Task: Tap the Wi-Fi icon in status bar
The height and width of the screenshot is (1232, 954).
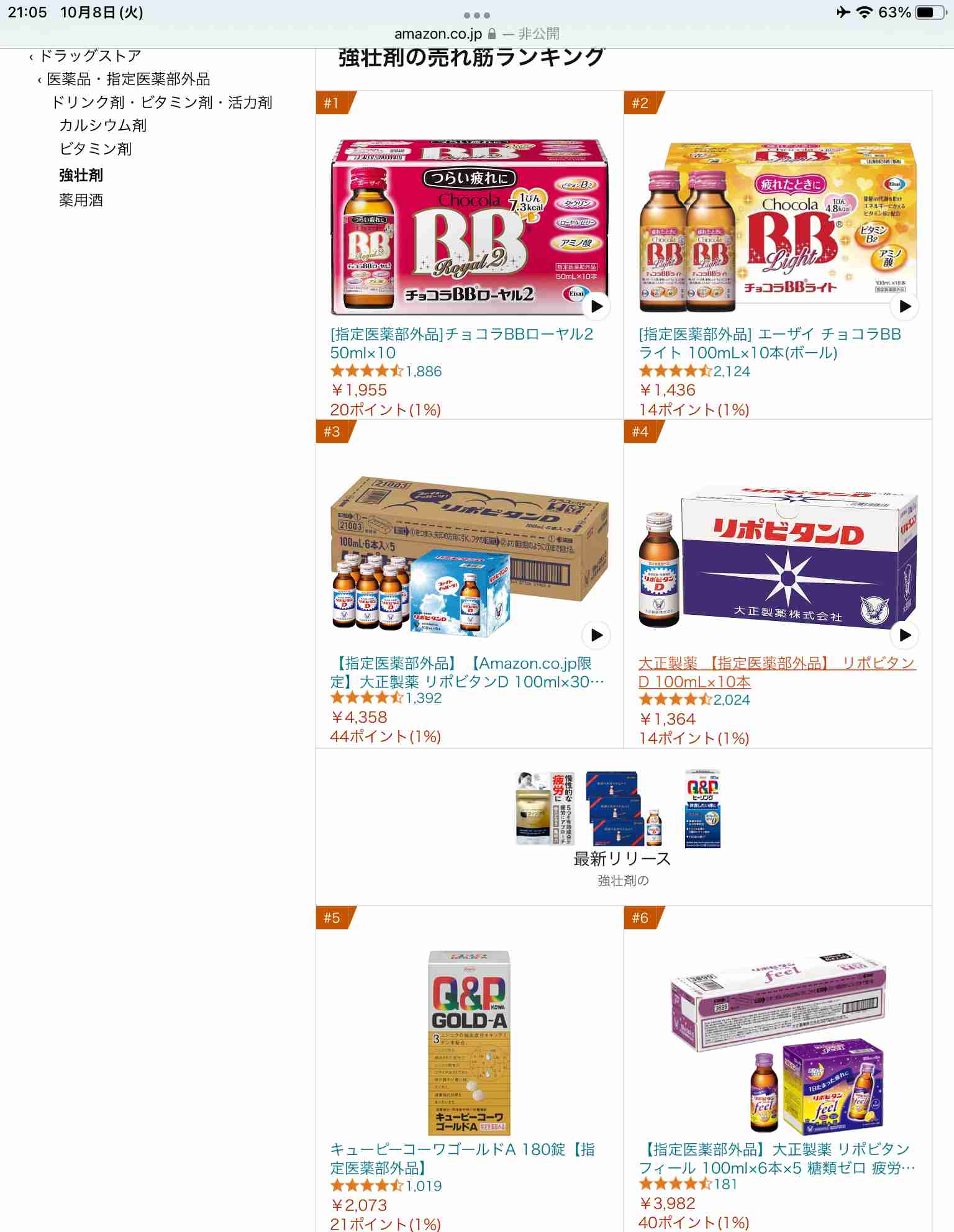Action: tap(863, 12)
